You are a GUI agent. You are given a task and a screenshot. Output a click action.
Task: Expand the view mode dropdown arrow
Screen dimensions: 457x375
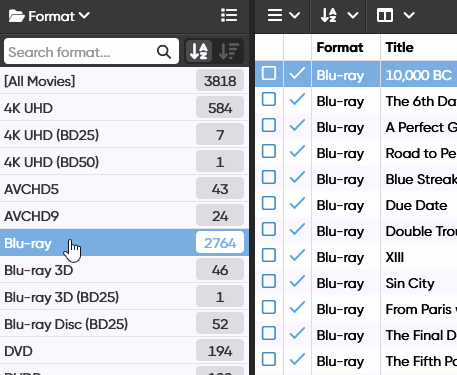(x=295, y=15)
